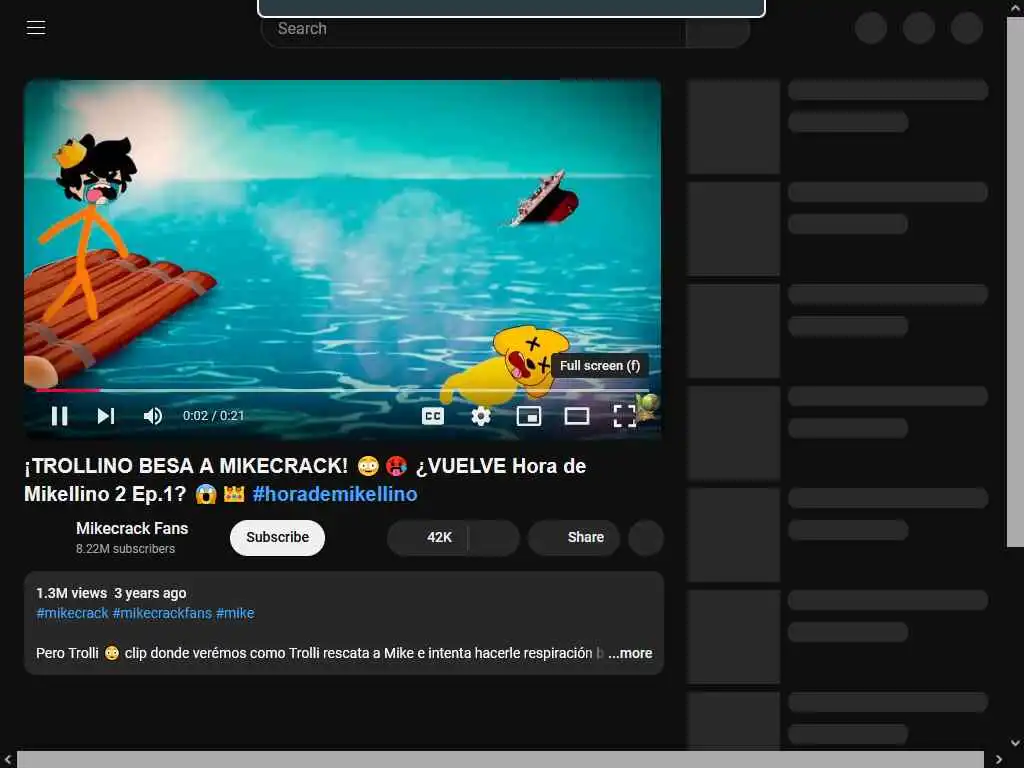Viewport: 1024px width, 768px height.
Task: Click the scroll down arrow
Action: [1015, 743]
